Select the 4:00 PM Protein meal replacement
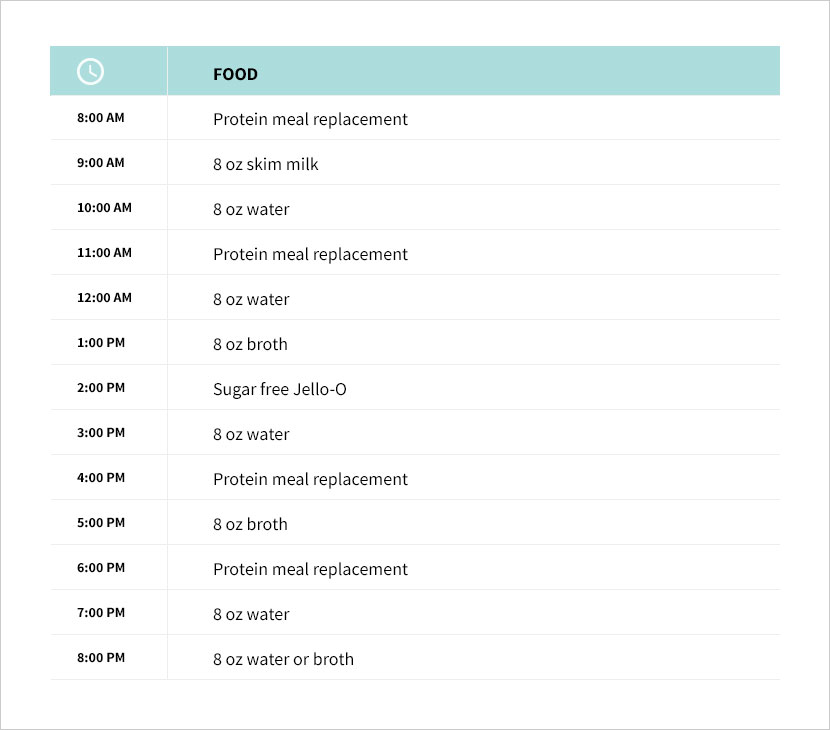Screen dimensions: 830x730 (x=310, y=479)
